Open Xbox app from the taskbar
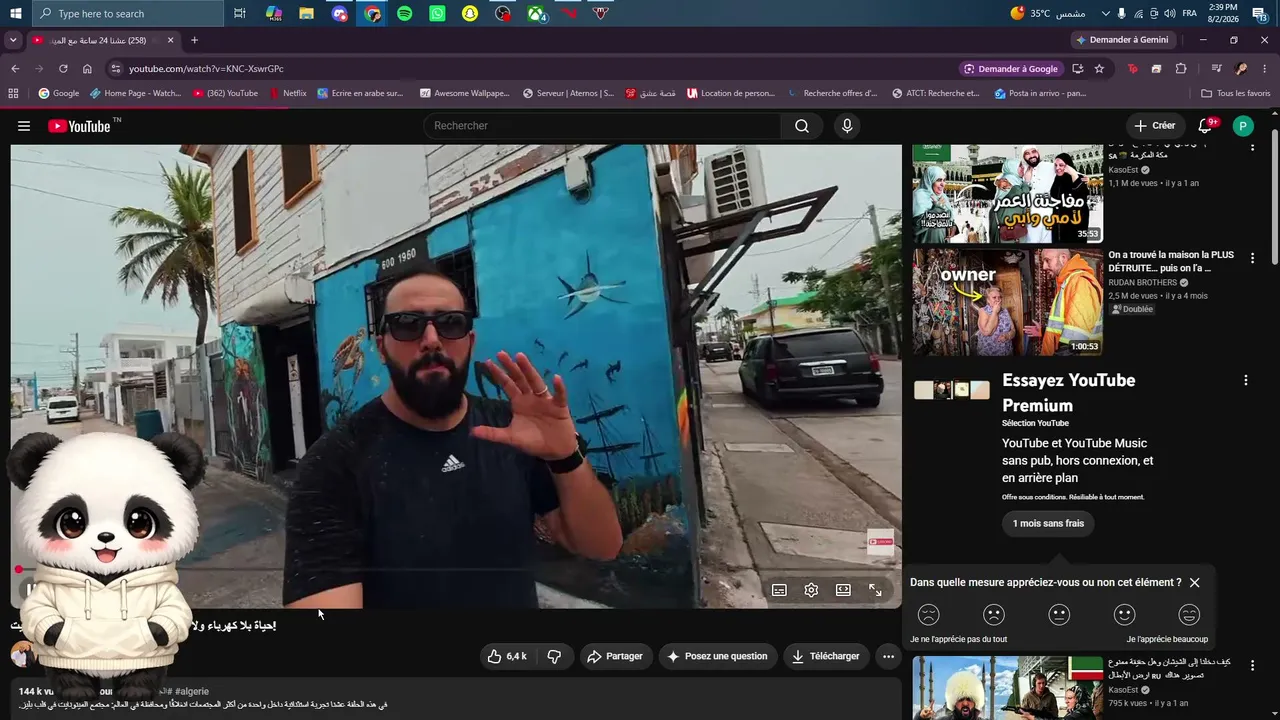 coord(537,13)
